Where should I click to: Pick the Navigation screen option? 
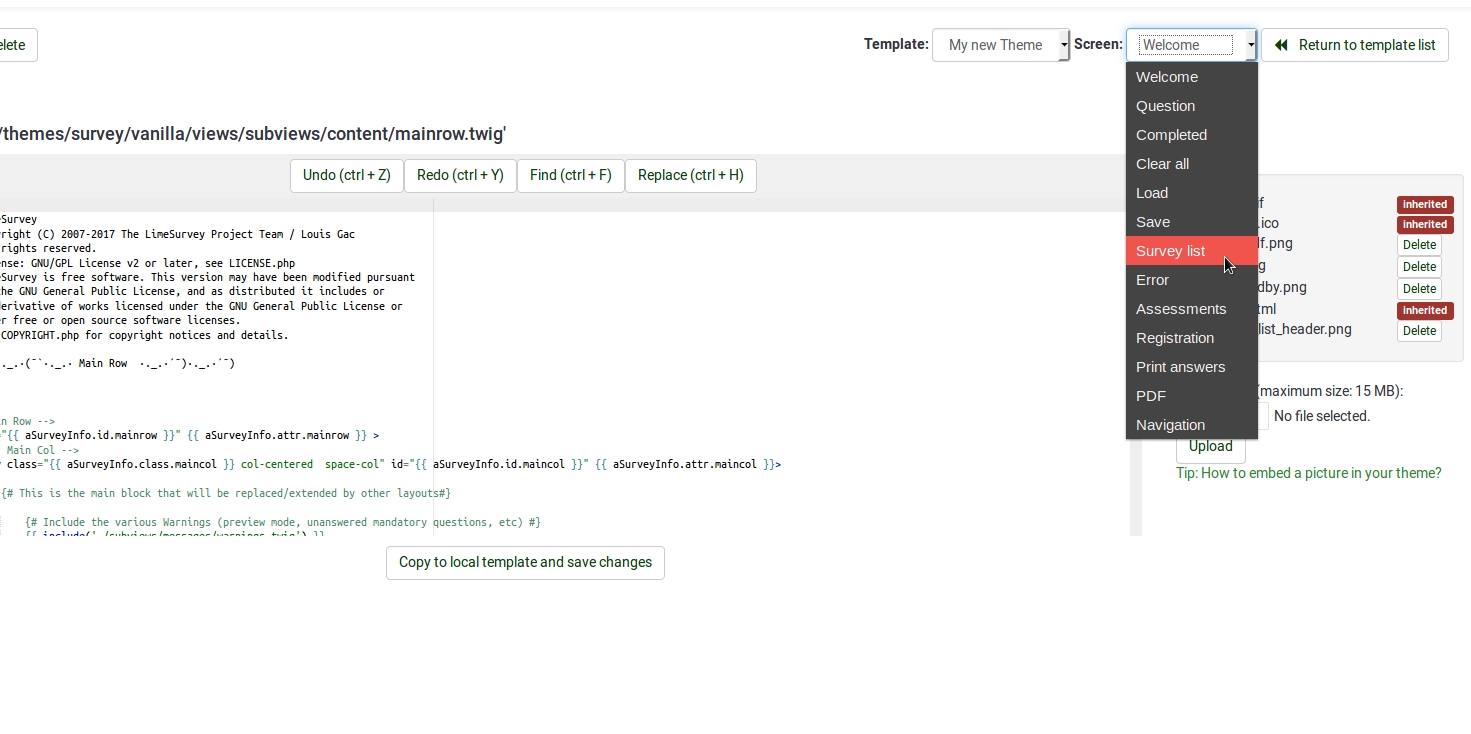tap(1170, 425)
